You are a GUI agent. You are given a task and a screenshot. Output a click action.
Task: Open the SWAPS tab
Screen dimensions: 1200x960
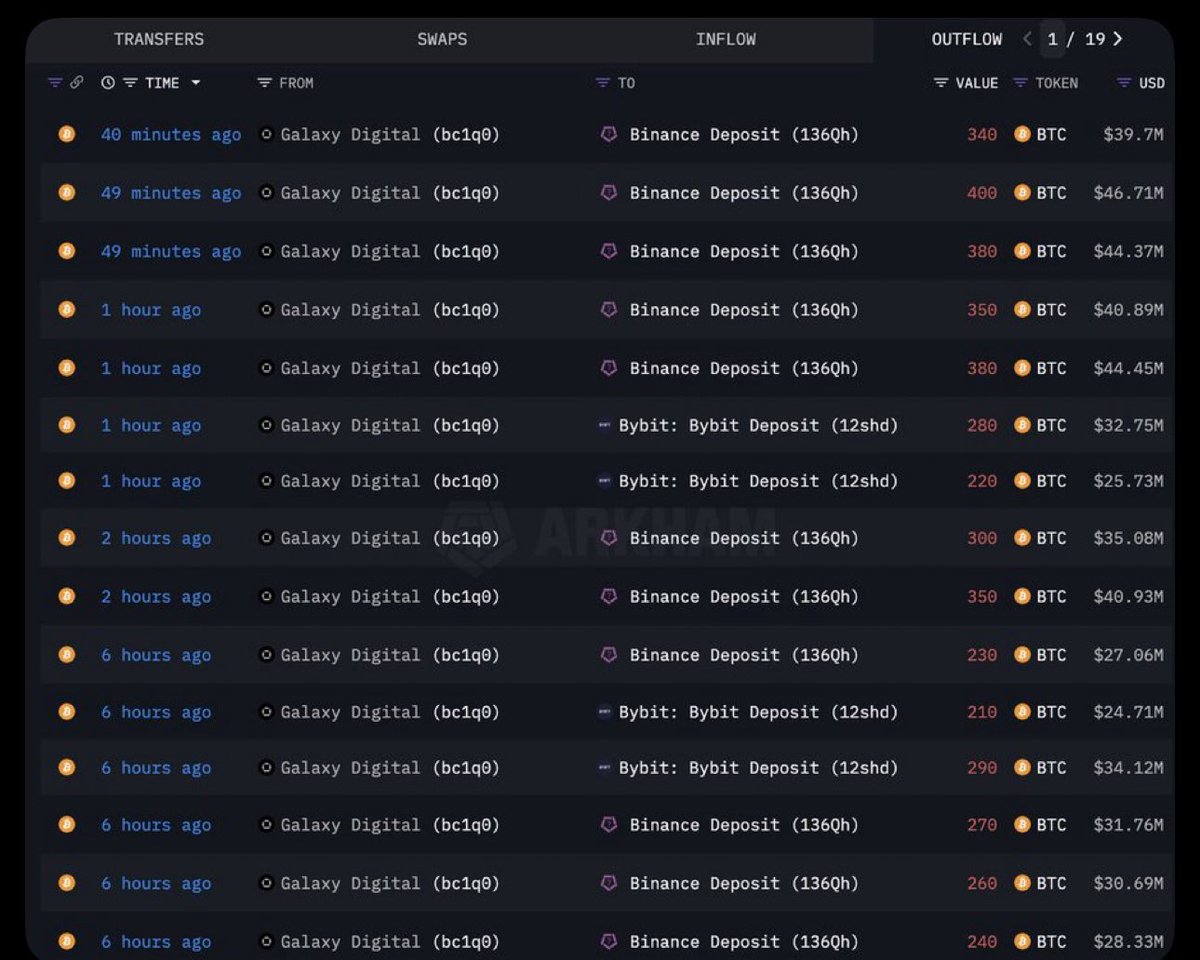tap(442, 39)
